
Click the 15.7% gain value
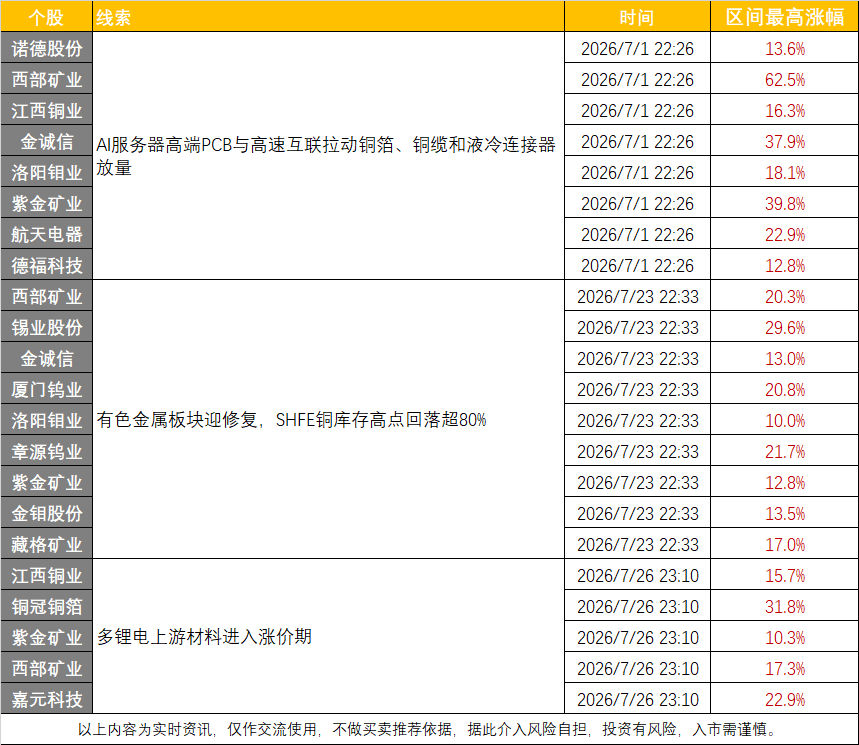pyautogui.click(x=784, y=576)
